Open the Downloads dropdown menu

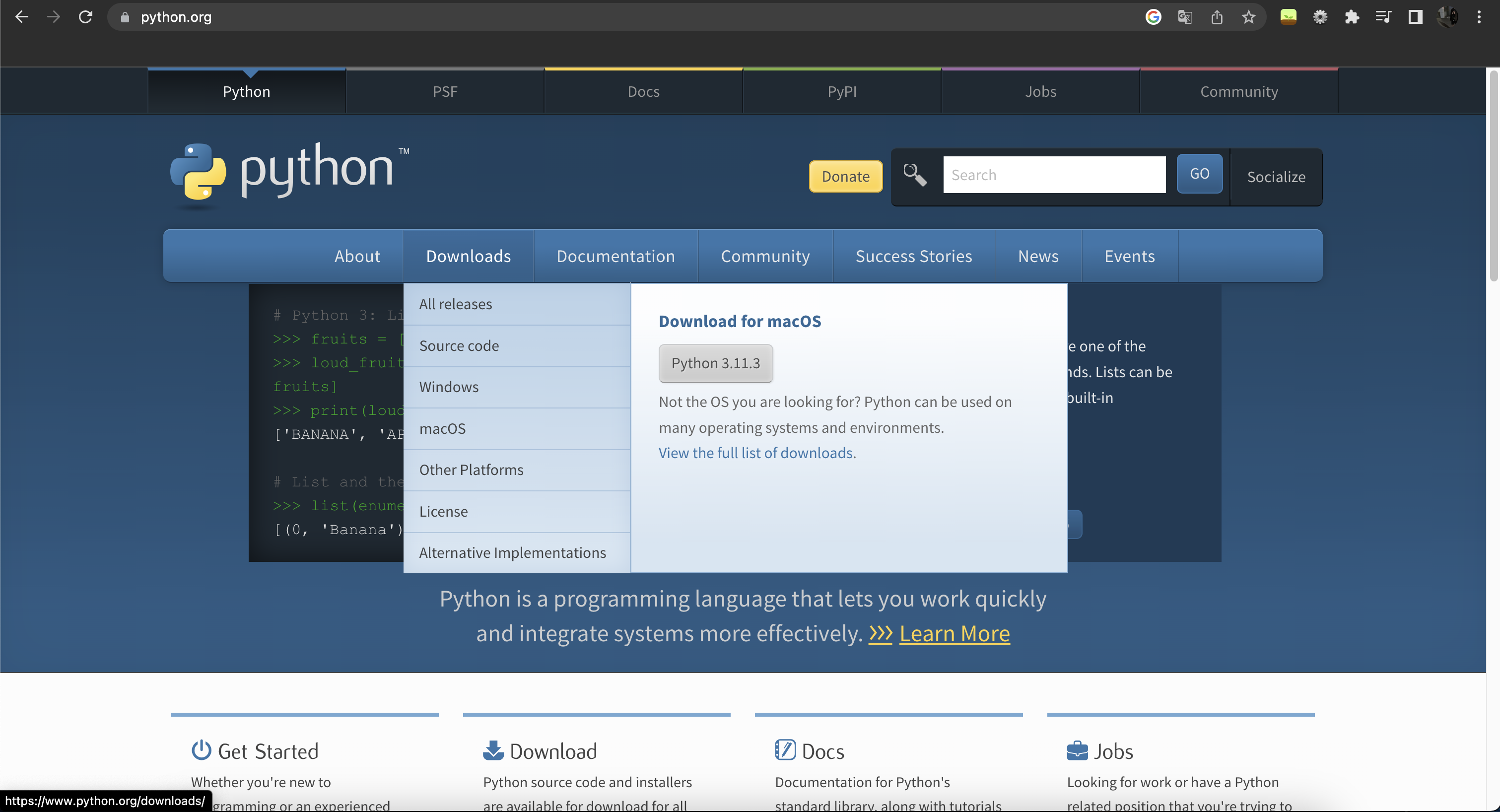coord(468,256)
